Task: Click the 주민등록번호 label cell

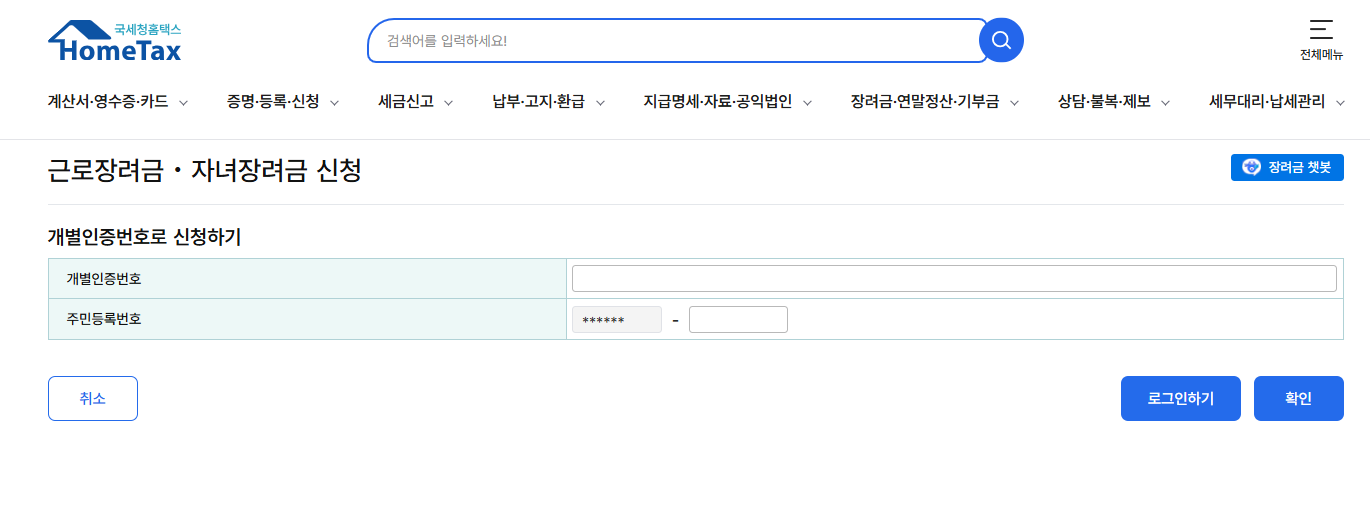Action: coord(307,319)
